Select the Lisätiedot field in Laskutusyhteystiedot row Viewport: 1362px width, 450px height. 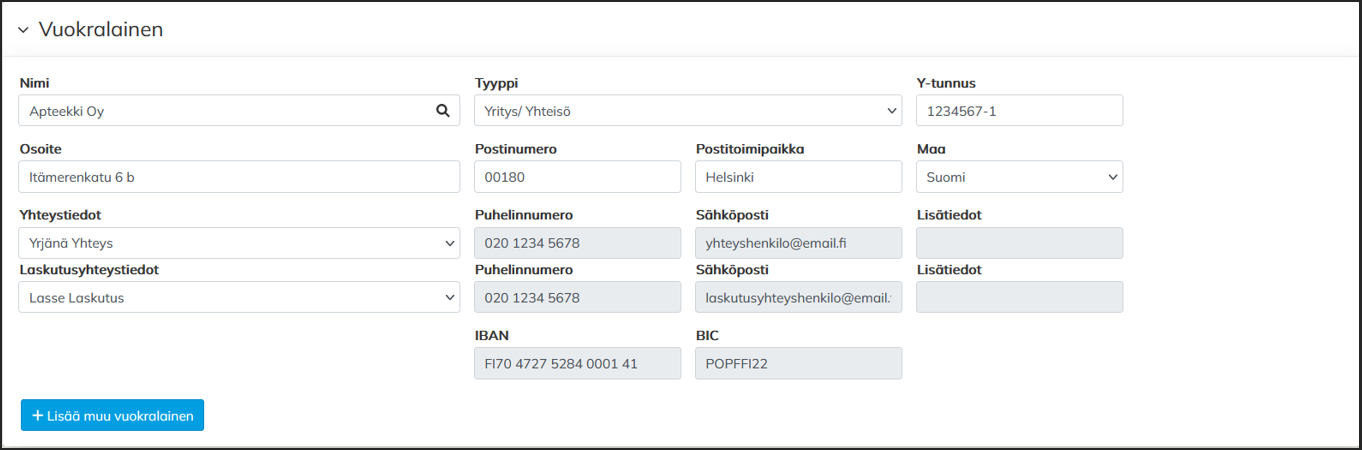pyautogui.click(x=1018, y=297)
